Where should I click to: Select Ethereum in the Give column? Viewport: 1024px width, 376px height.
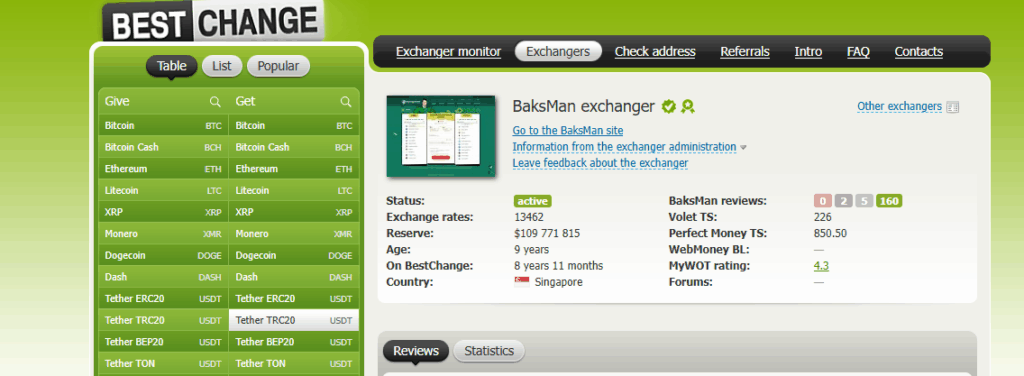[163, 168]
